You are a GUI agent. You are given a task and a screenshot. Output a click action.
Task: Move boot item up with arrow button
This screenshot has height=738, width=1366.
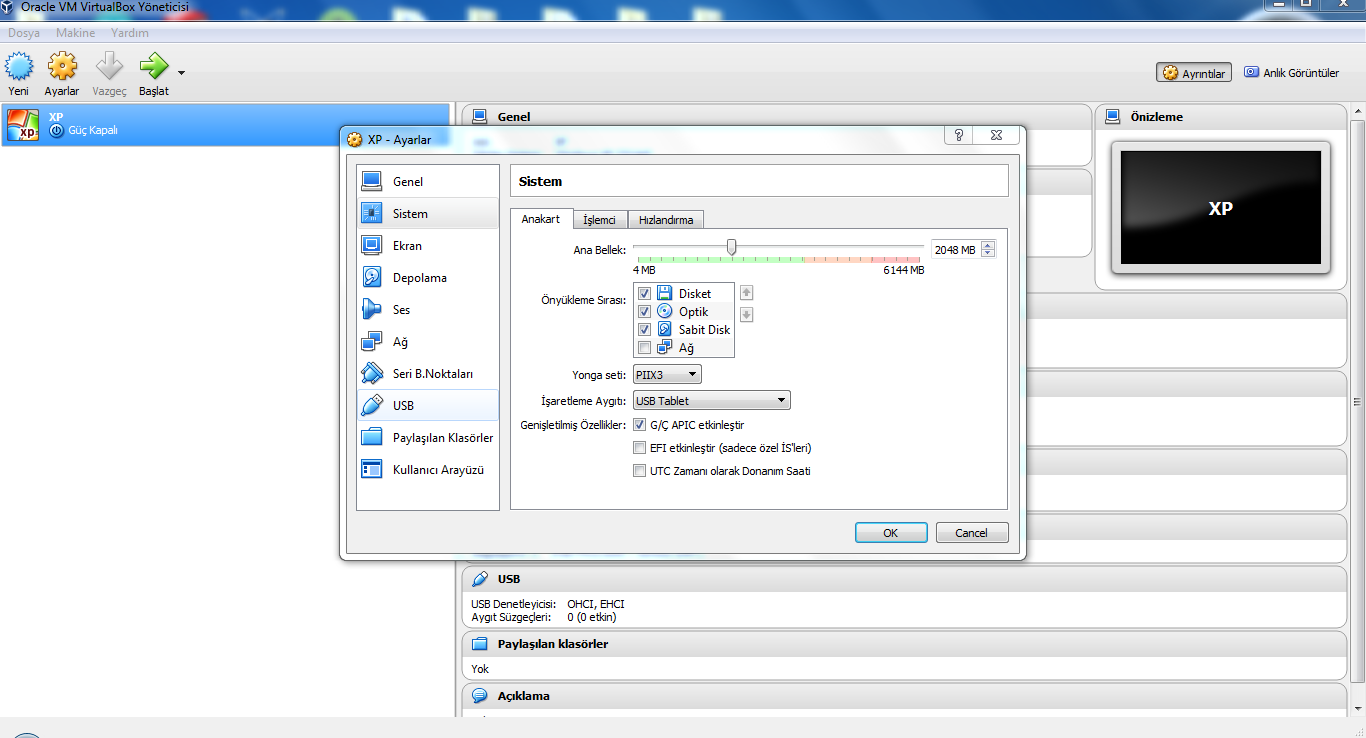(x=746, y=293)
